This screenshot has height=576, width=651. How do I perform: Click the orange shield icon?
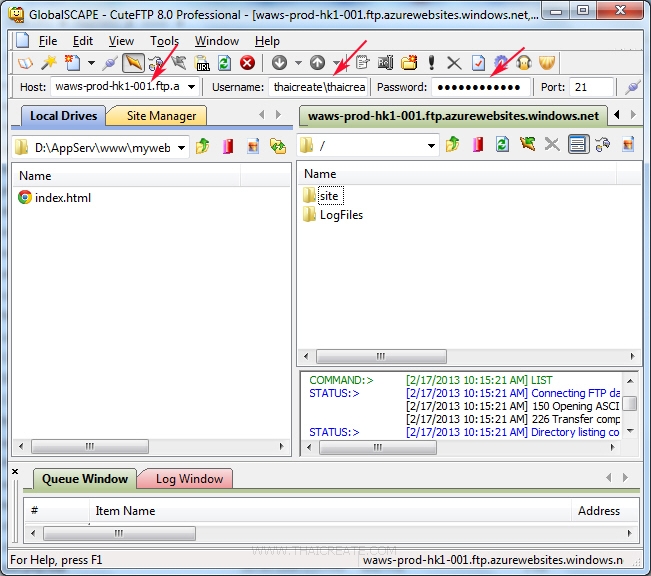point(547,63)
